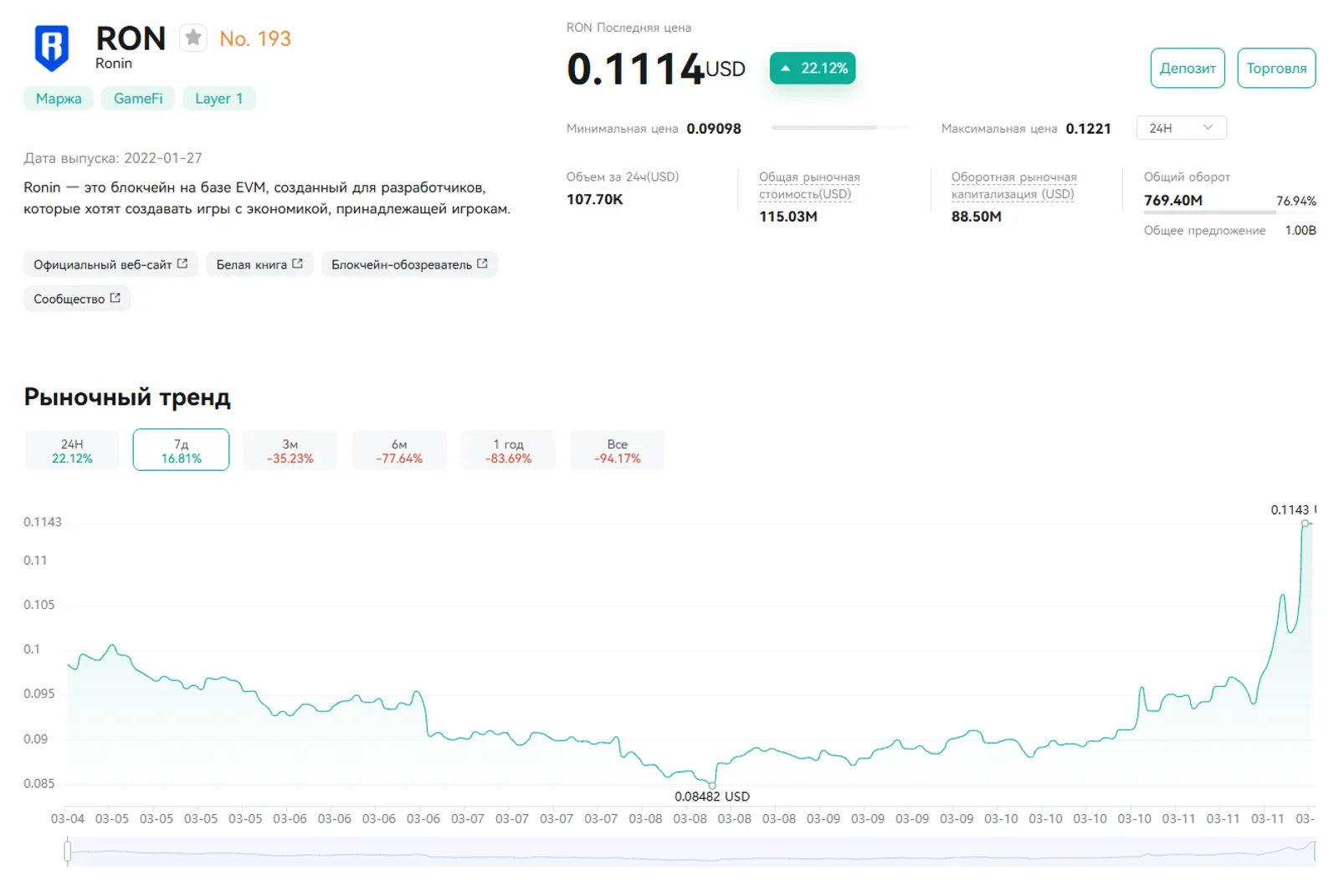1339x896 pixels.
Task: Click the Маржа tag
Action: click(x=59, y=99)
